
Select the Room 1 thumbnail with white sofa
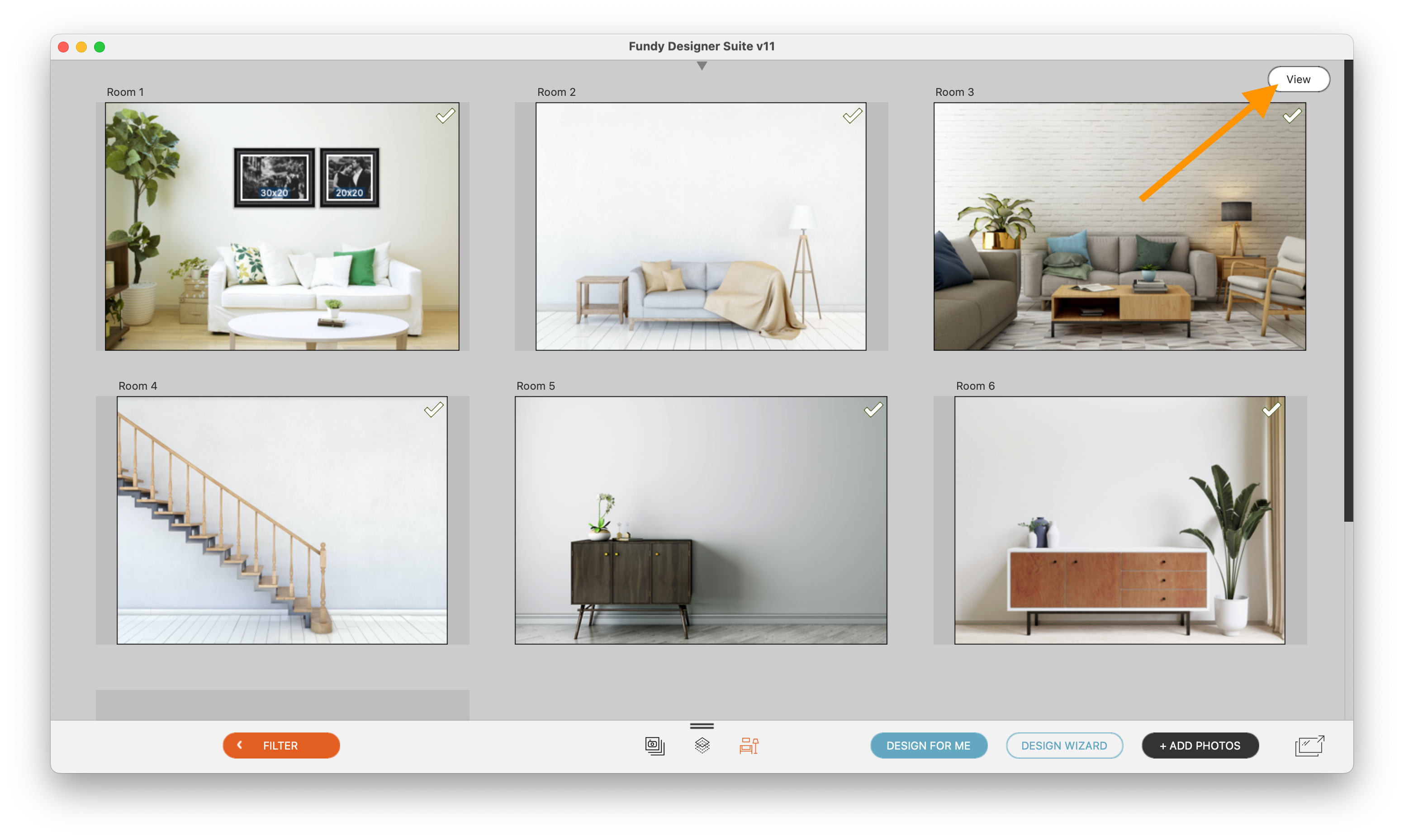(282, 227)
